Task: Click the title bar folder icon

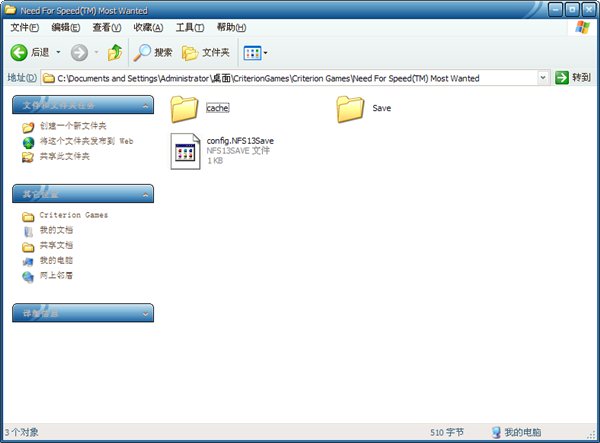Action: pos(10,10)
